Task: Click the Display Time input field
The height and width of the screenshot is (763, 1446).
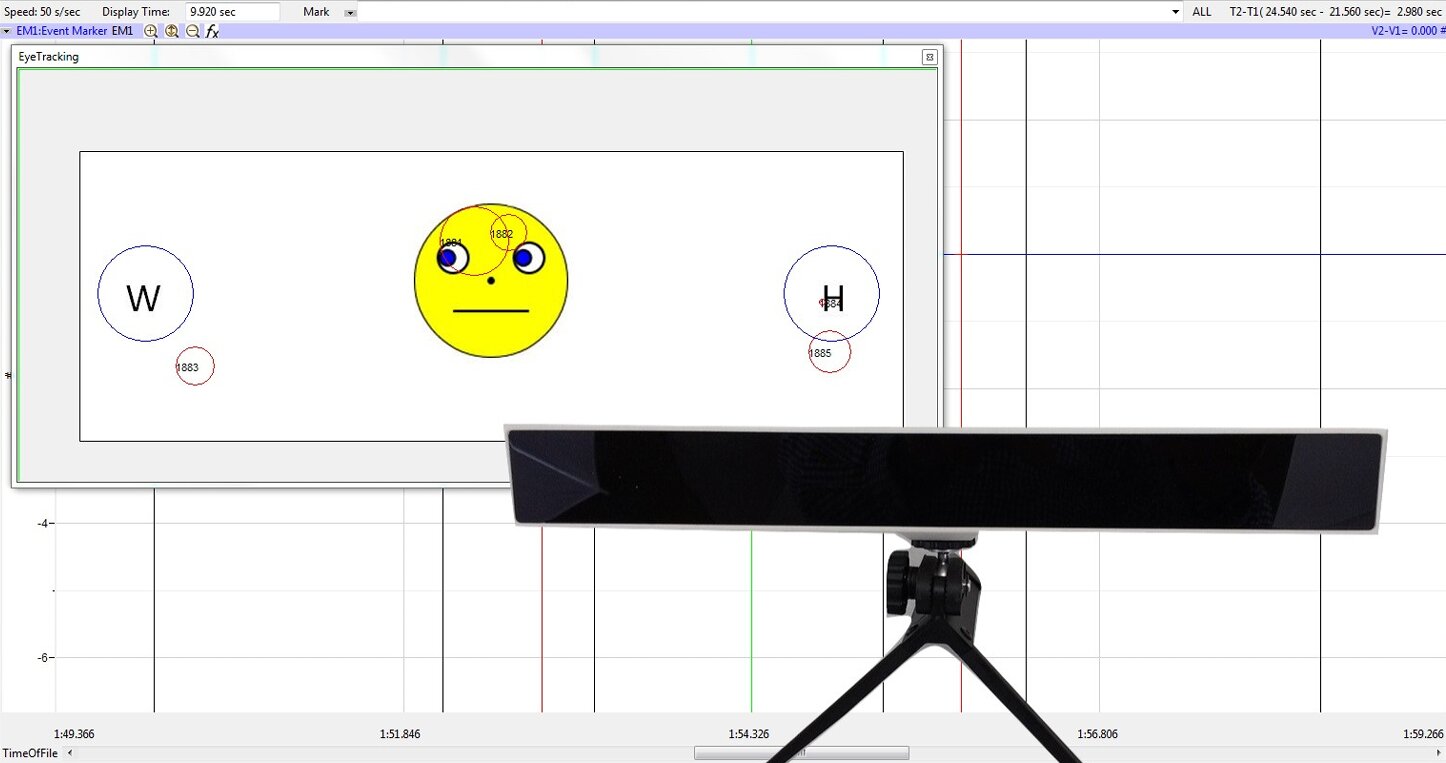Action: point(232,12)
